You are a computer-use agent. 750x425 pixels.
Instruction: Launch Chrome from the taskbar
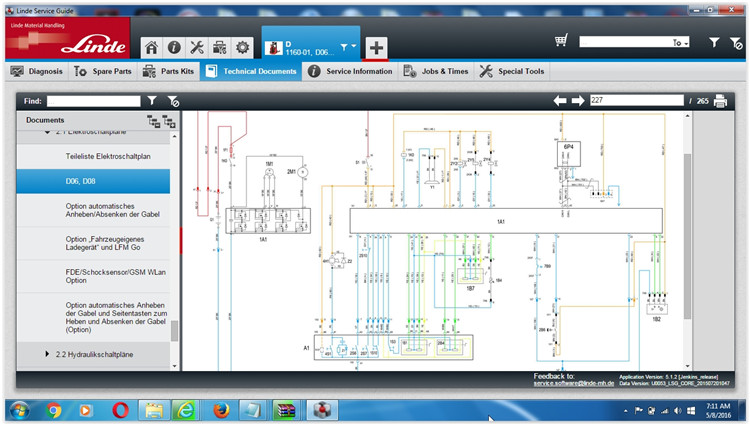pyautogui.click(x=54, y=410)
